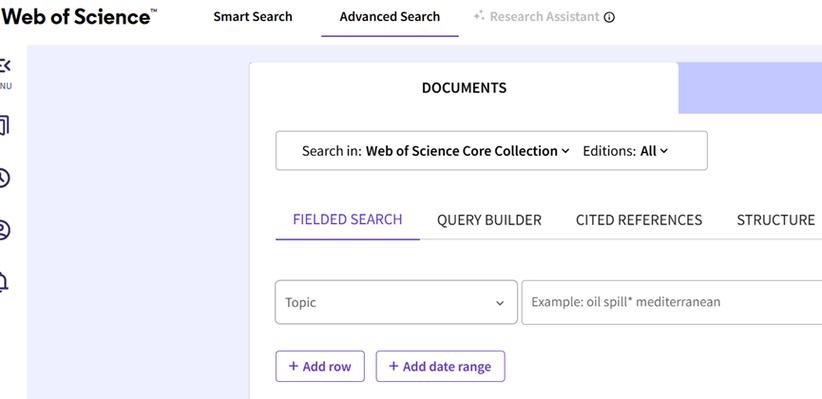Open alerts bell icon

tap(4, 282)
